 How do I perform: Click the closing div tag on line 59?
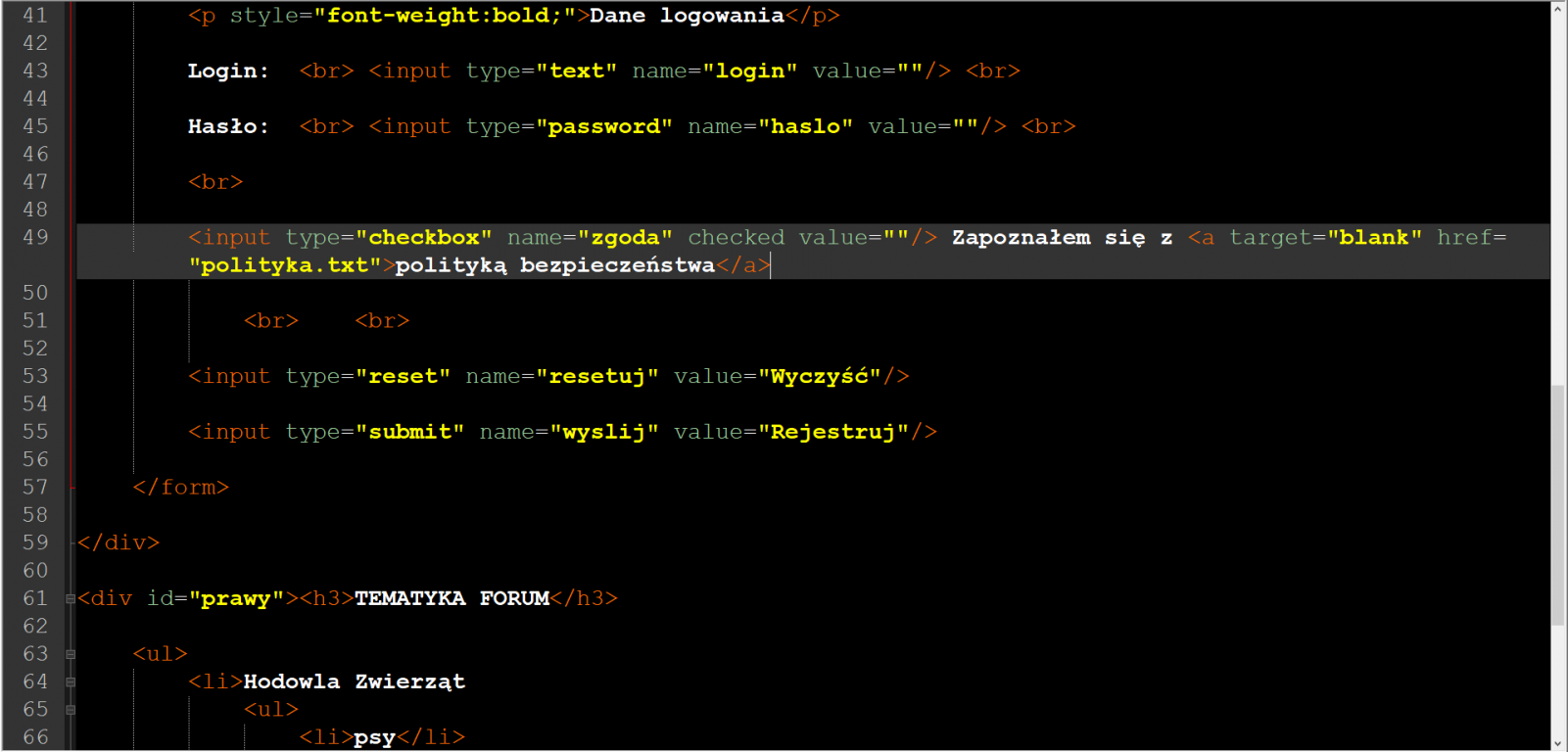point(119,542)
